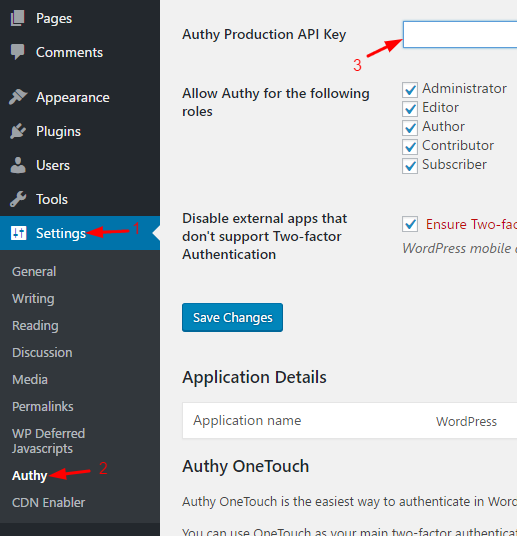Screen dimensions: 517x536
Task: Select the Authy settings submenu item
Action: (x=29, y=475)
